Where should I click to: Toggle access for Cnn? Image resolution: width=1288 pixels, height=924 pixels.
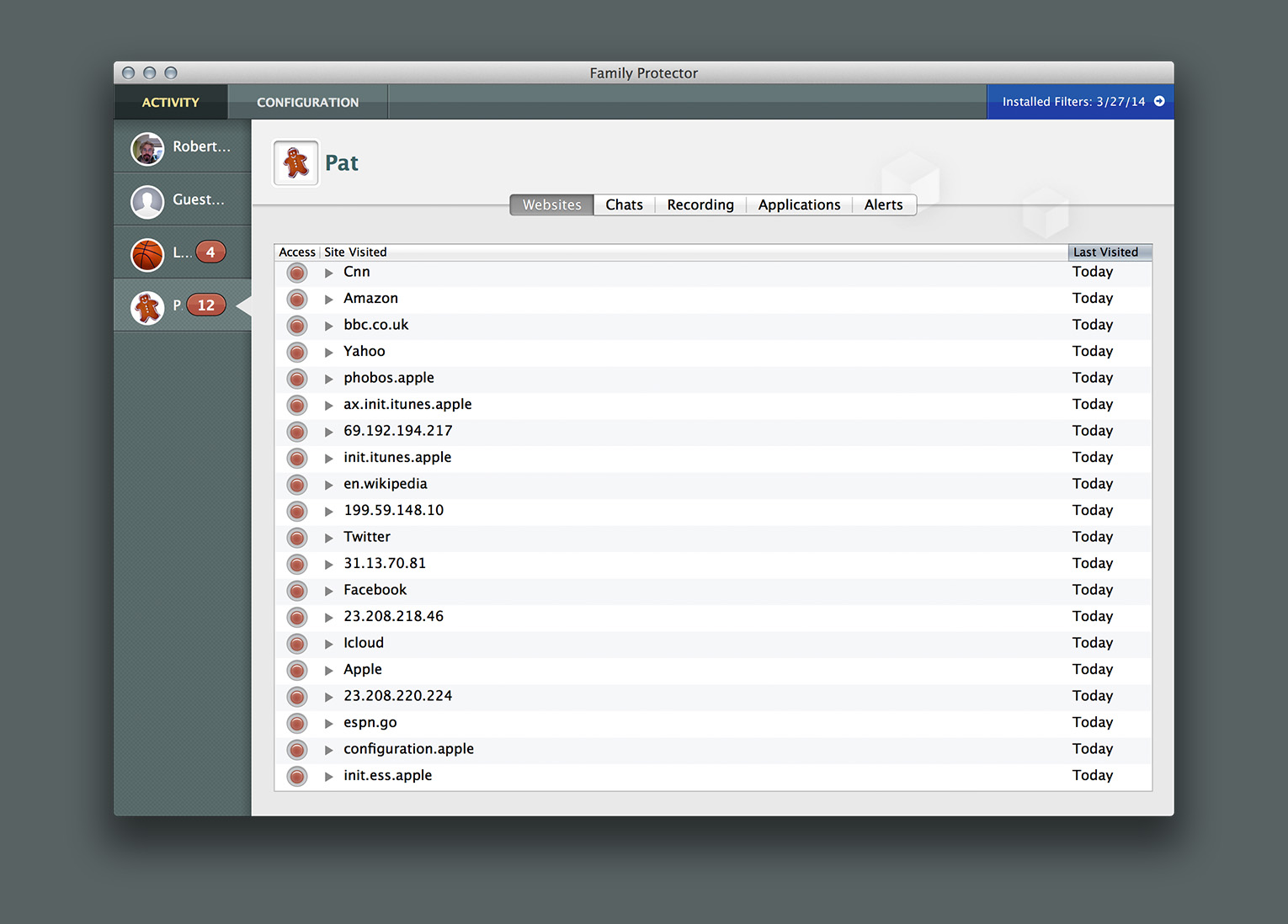click(x=297, y=273)
